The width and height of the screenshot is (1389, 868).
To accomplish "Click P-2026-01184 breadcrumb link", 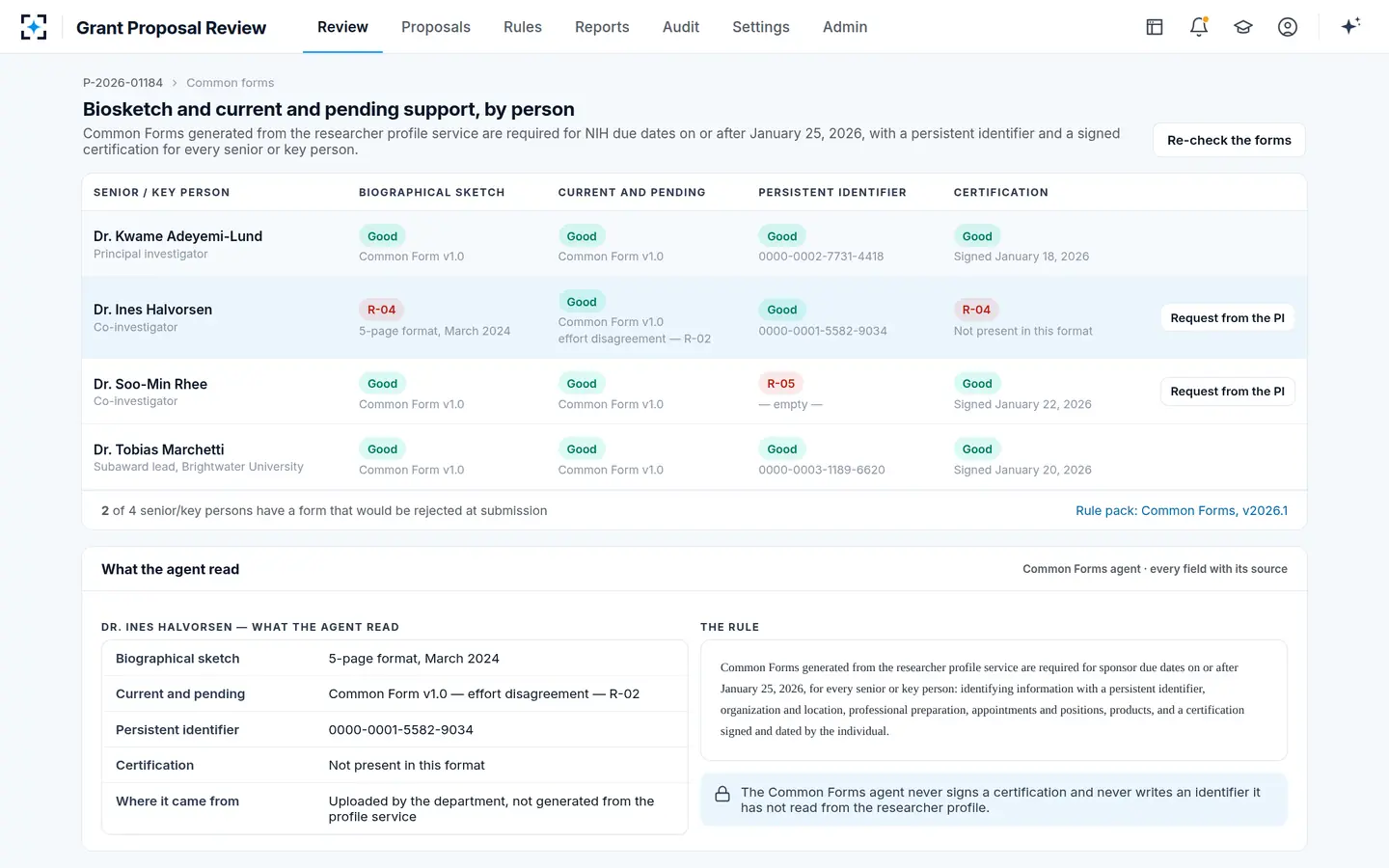I will click(123, 83).
